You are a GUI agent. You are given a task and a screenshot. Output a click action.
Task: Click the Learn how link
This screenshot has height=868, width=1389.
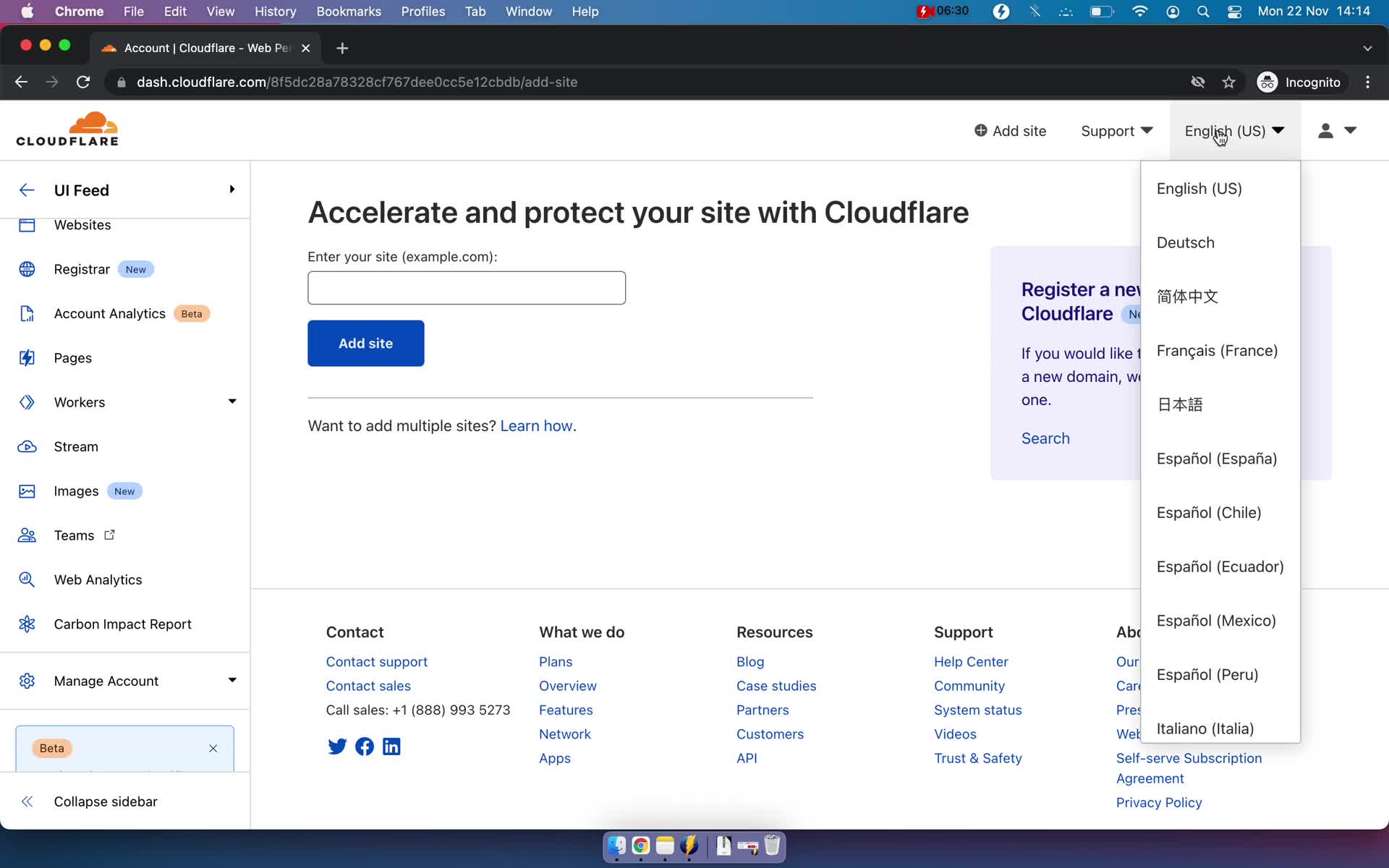click(536, 424)
